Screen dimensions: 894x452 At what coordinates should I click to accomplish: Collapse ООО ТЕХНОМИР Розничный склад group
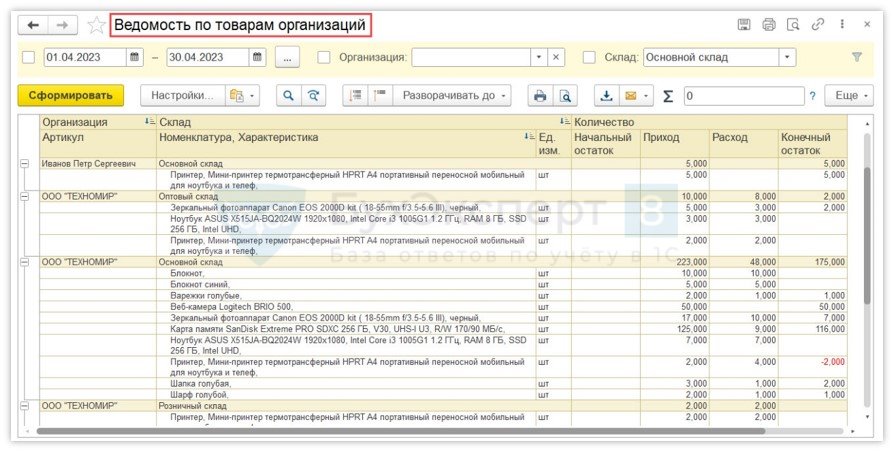[25, 406]
